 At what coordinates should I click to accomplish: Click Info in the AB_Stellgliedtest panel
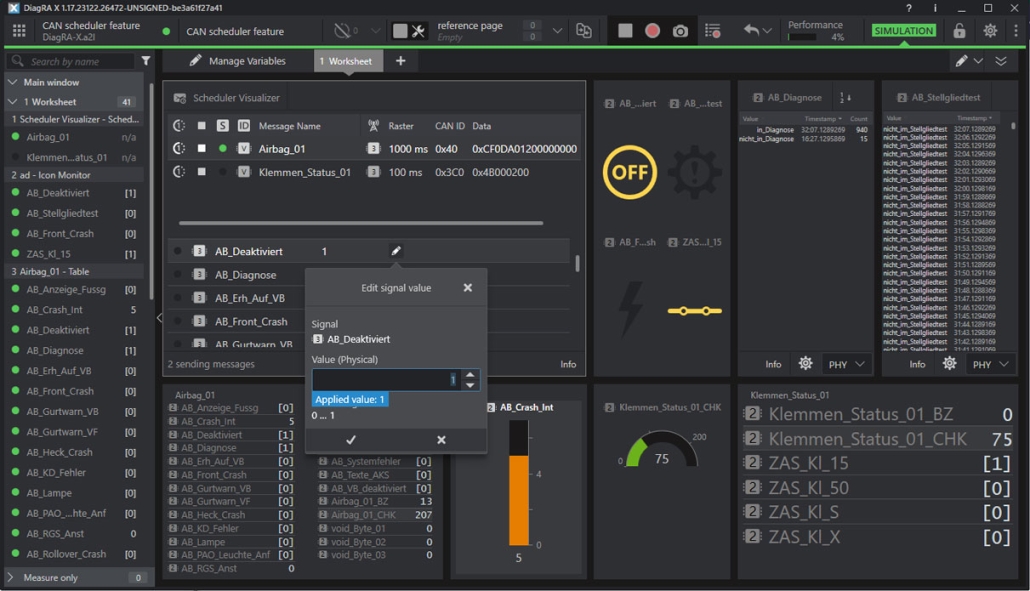tap(917, 364)
